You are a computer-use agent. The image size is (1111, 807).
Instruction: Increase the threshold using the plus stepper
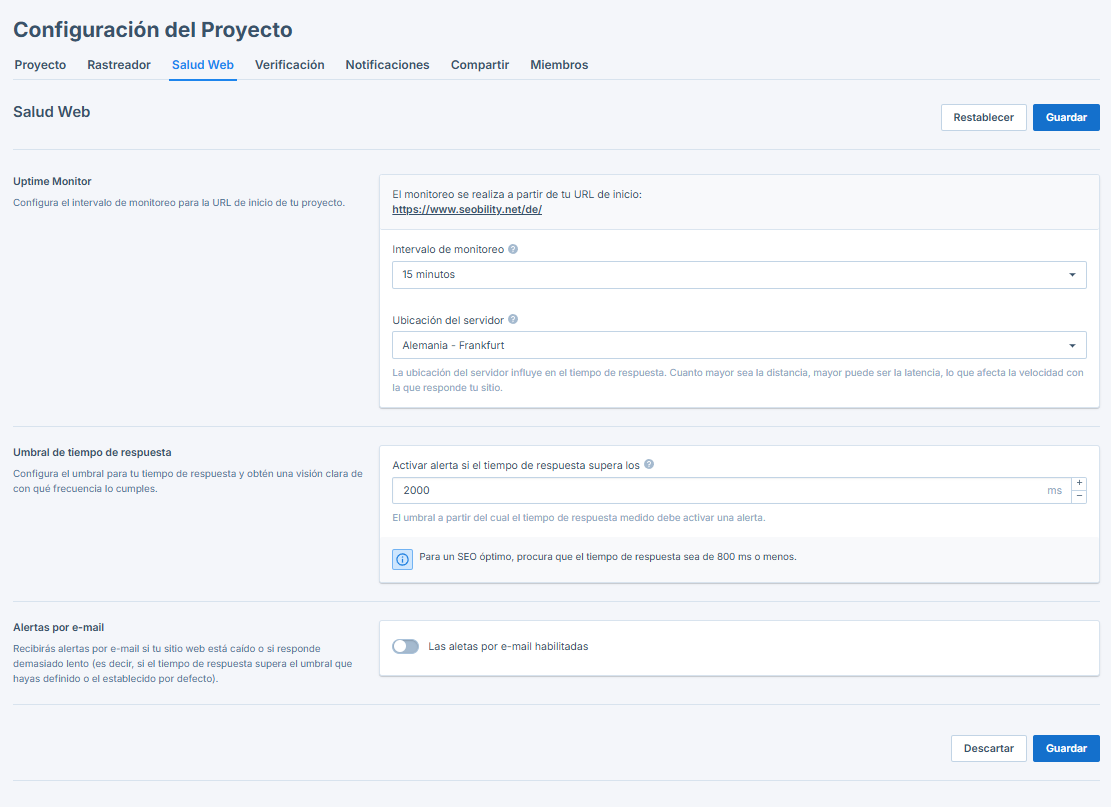coord(1080,483)
